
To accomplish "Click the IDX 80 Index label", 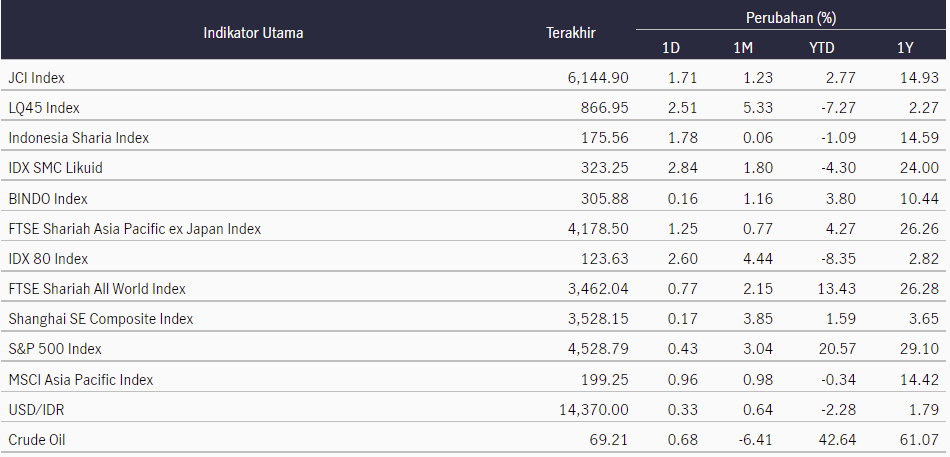I will (x=48, y=259).
